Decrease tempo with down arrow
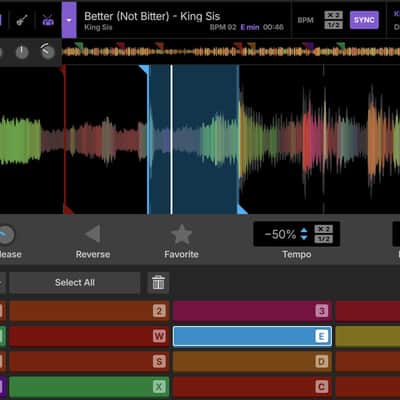The height and width of the screenshot is (400, 400). (304, 238)
